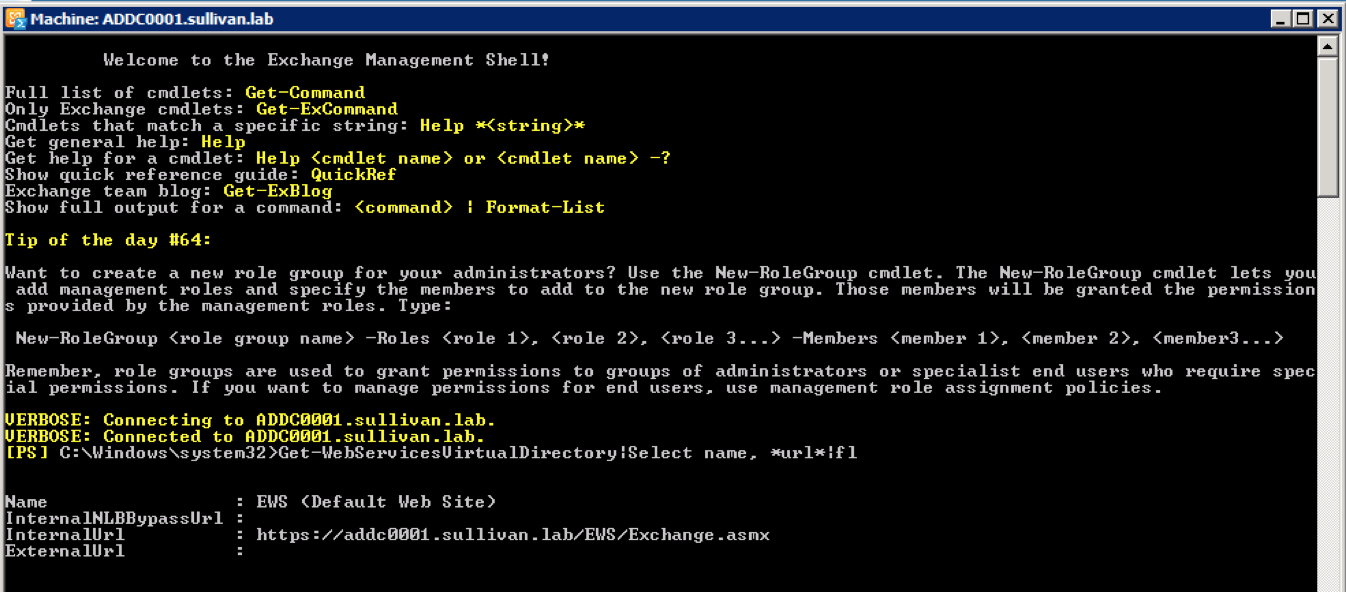Click the InternalUrl https EWS address
This screenshot has width=1346, height=594.
(x=513, y=535)
